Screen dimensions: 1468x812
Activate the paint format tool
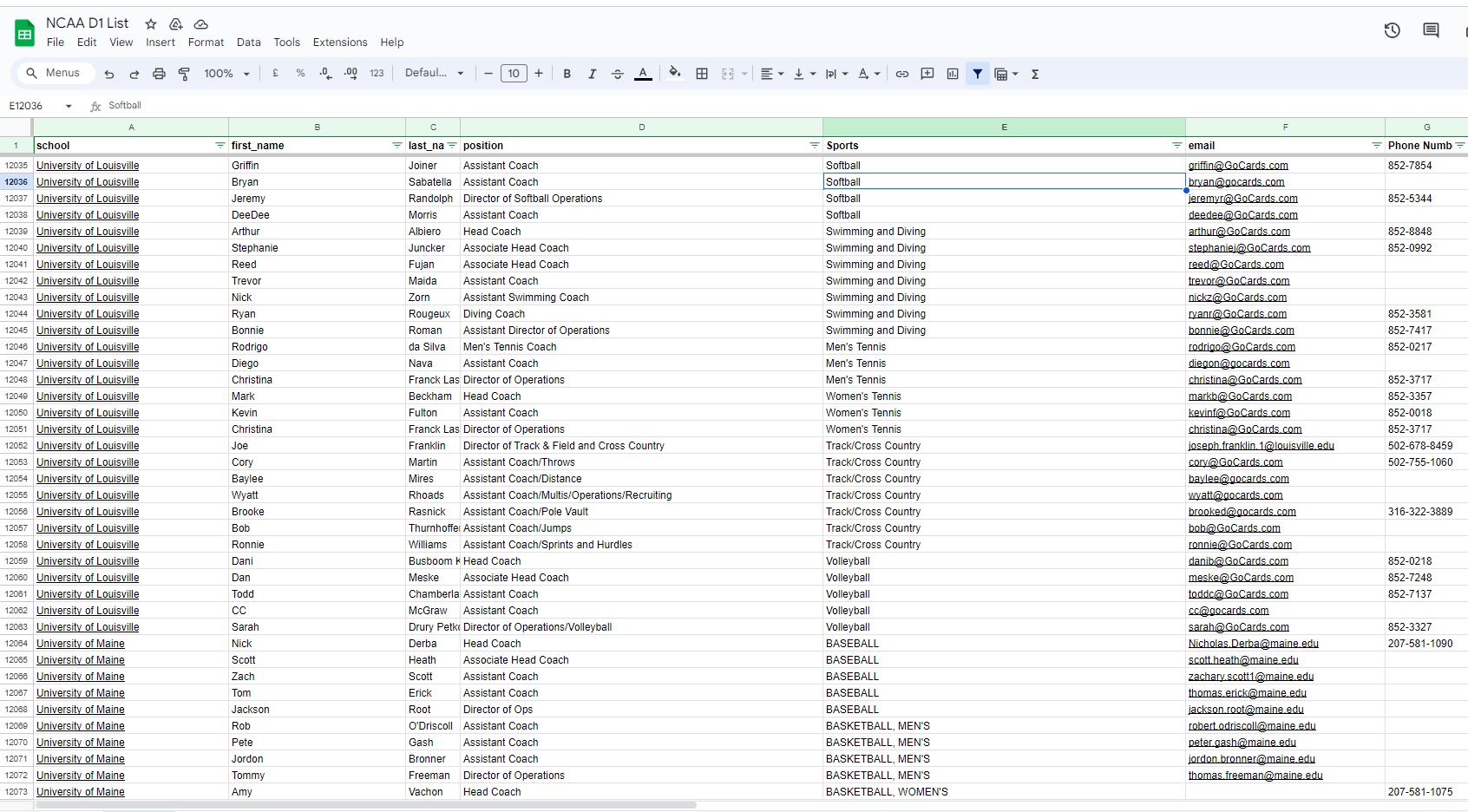pyautogui.click(x=184, y=74)
